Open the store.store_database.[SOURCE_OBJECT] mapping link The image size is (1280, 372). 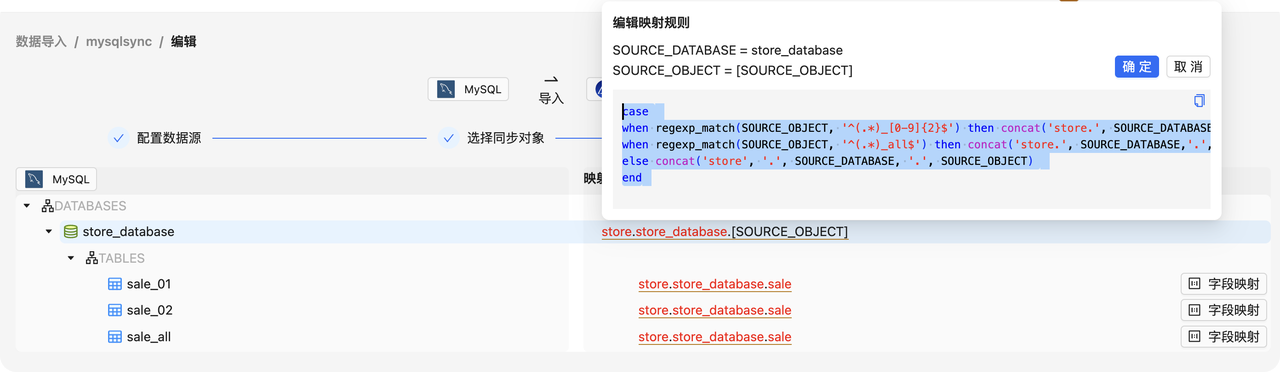[725, 232]
